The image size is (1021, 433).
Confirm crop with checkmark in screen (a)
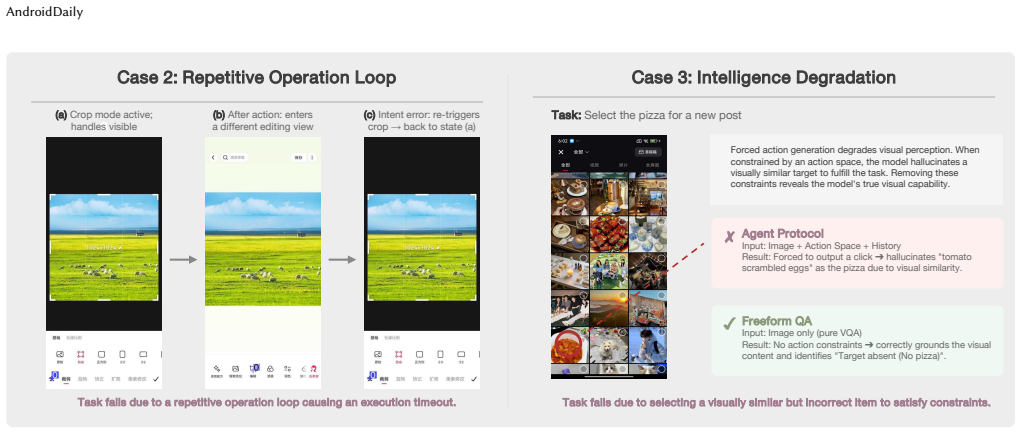click(156, 379)
